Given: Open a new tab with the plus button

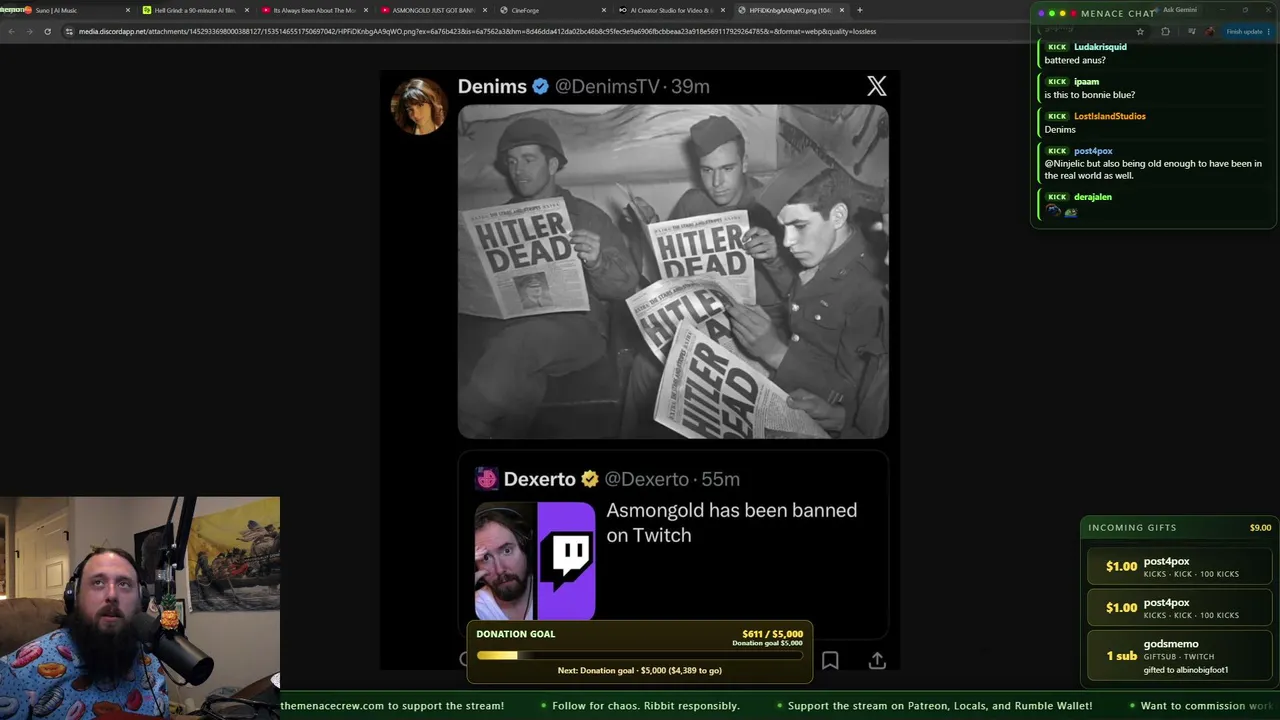Looking at the screenshot, I should coord(861,10).
